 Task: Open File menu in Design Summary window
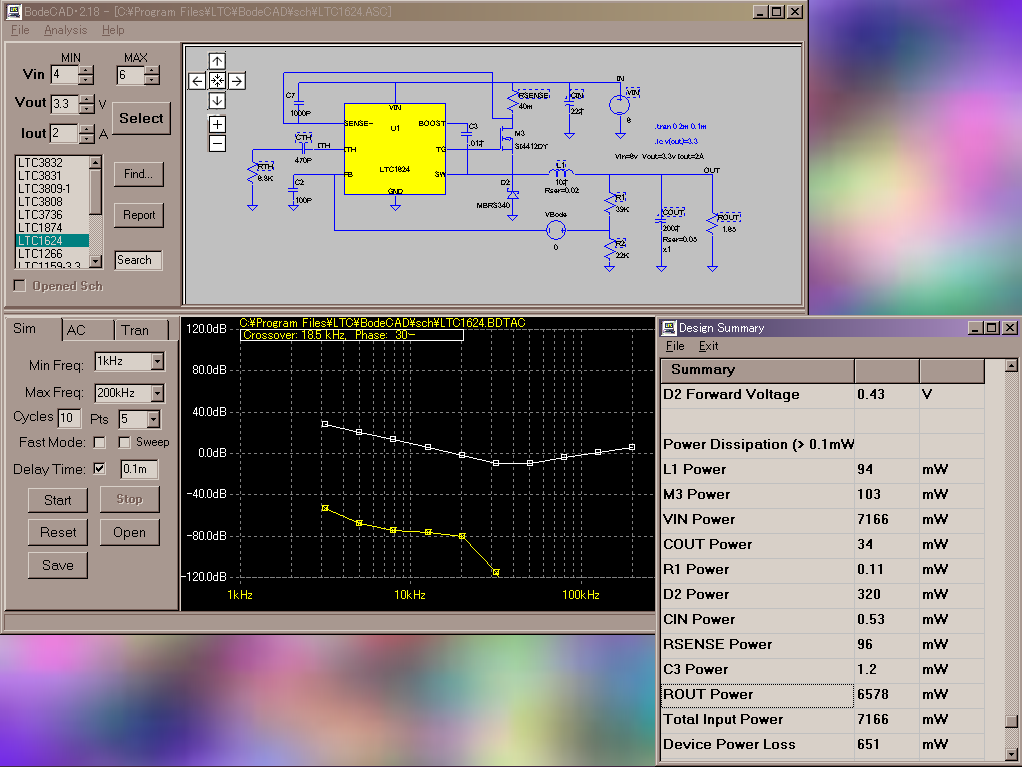(x=675, y=346)
